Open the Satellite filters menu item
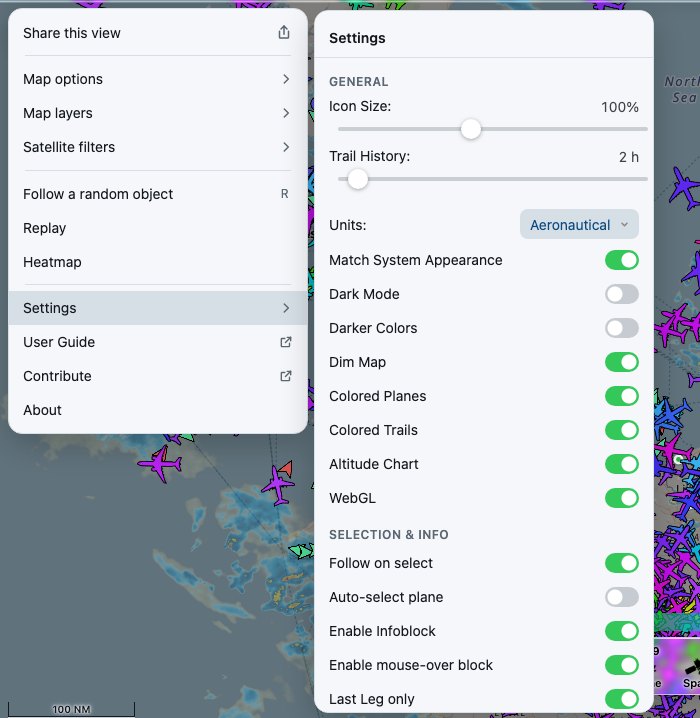This screenshot has height=718, width=700. tap(157, 147)
